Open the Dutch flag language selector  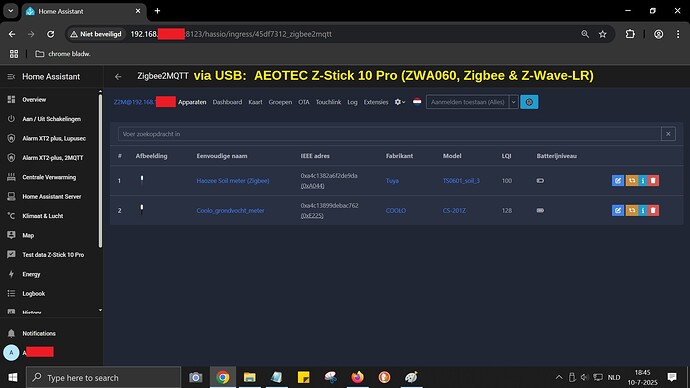point(417,102)
